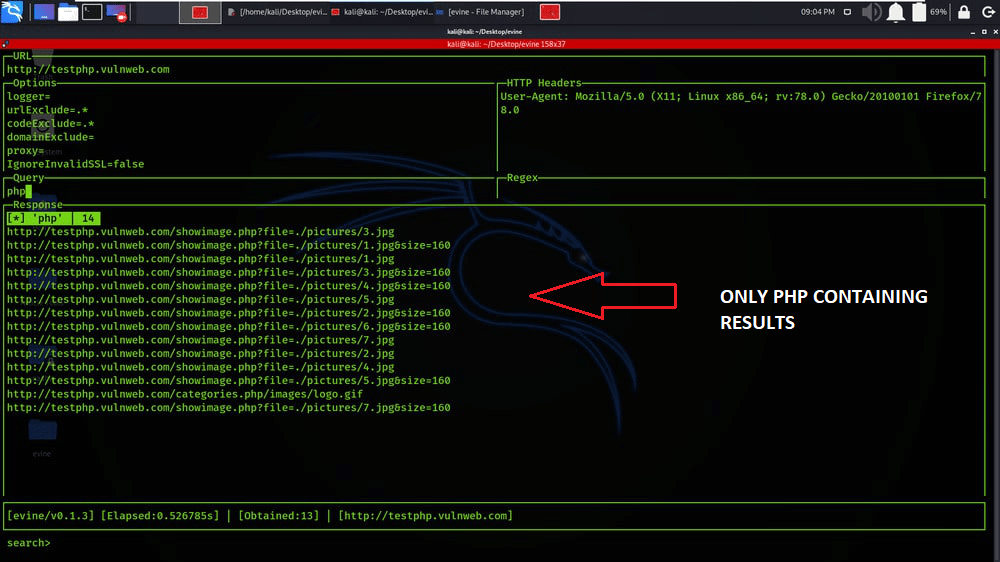Click the result URL ending pictures/2.jpg
The image size is (1000, 562).
coord(200,353)
